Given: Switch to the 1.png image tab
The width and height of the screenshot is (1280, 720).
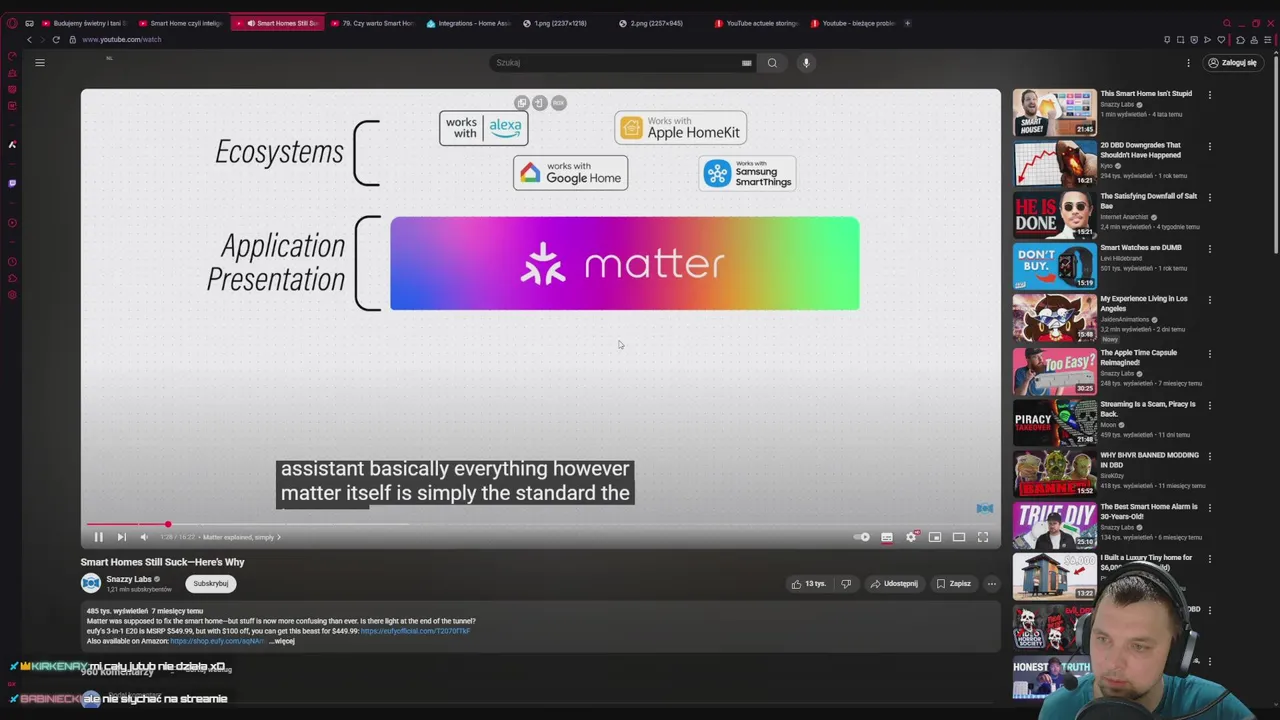Looking at the screenshot, I should (564, 23).
